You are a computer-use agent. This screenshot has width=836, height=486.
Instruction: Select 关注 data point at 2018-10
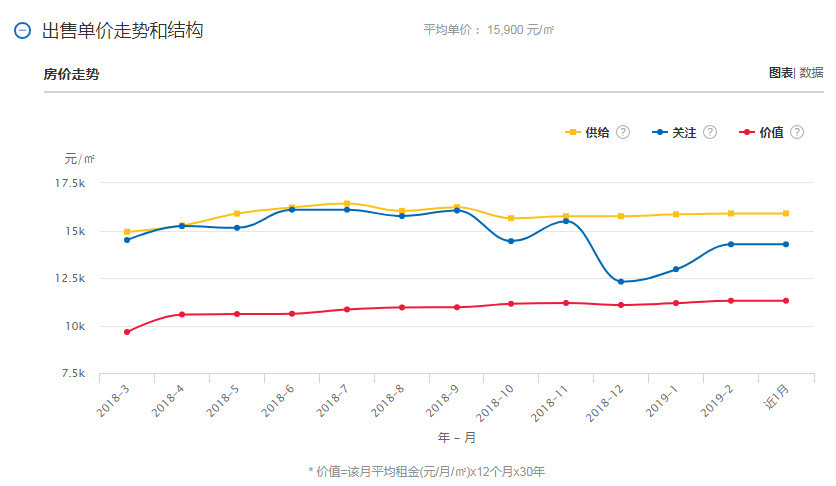(x=511, y=241)
